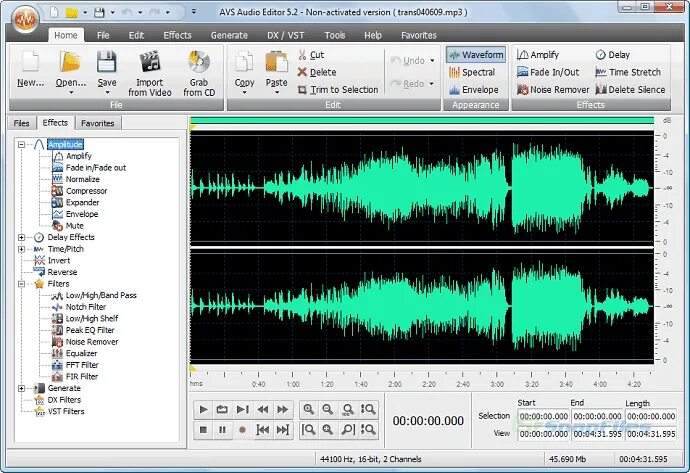Collapse the Filters tree node

tap(21, 284)
